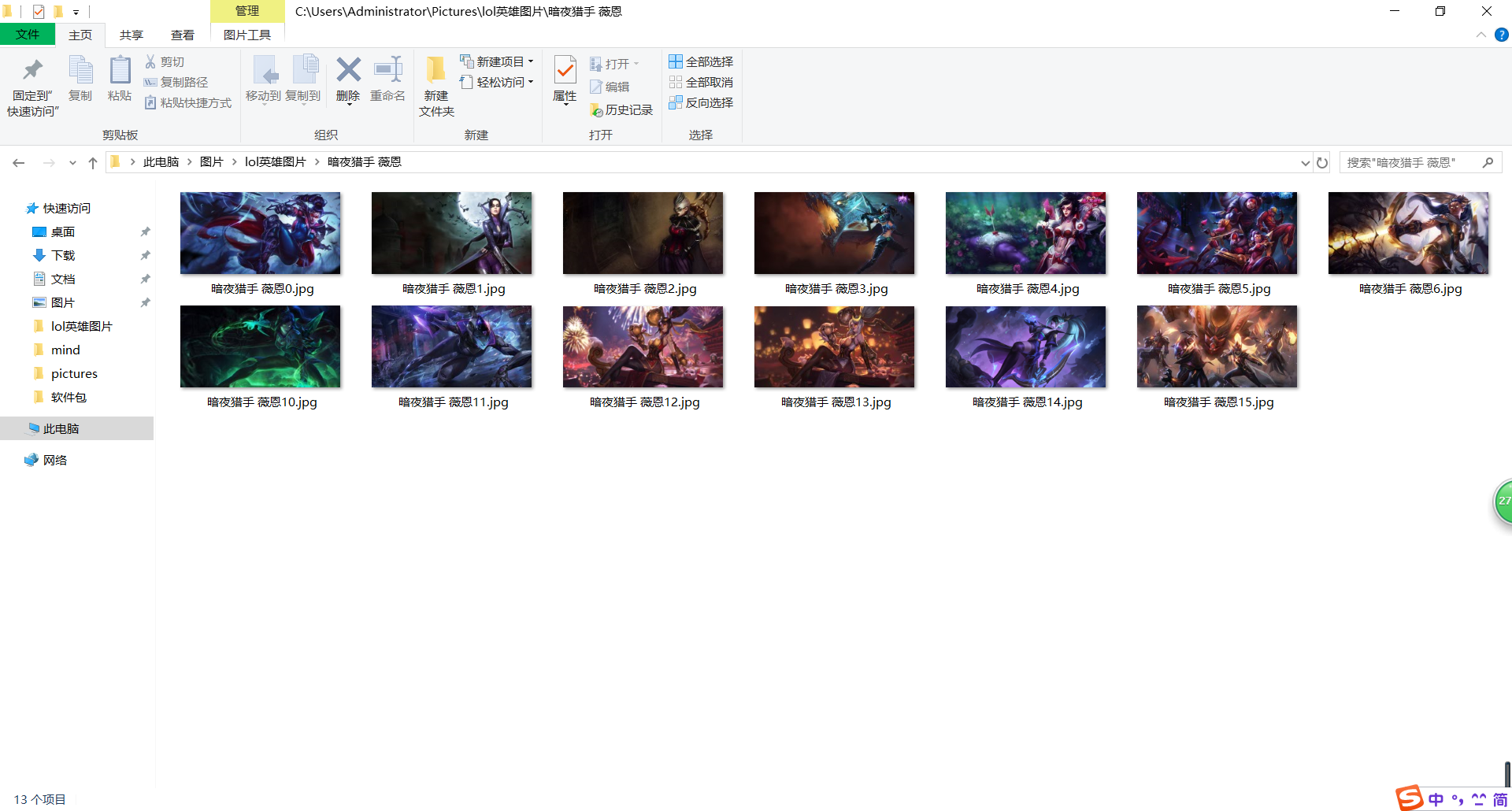The image size is (1512, 811).
Task: Click the Manage (管理) contextual tab
Action: point(247,11)
